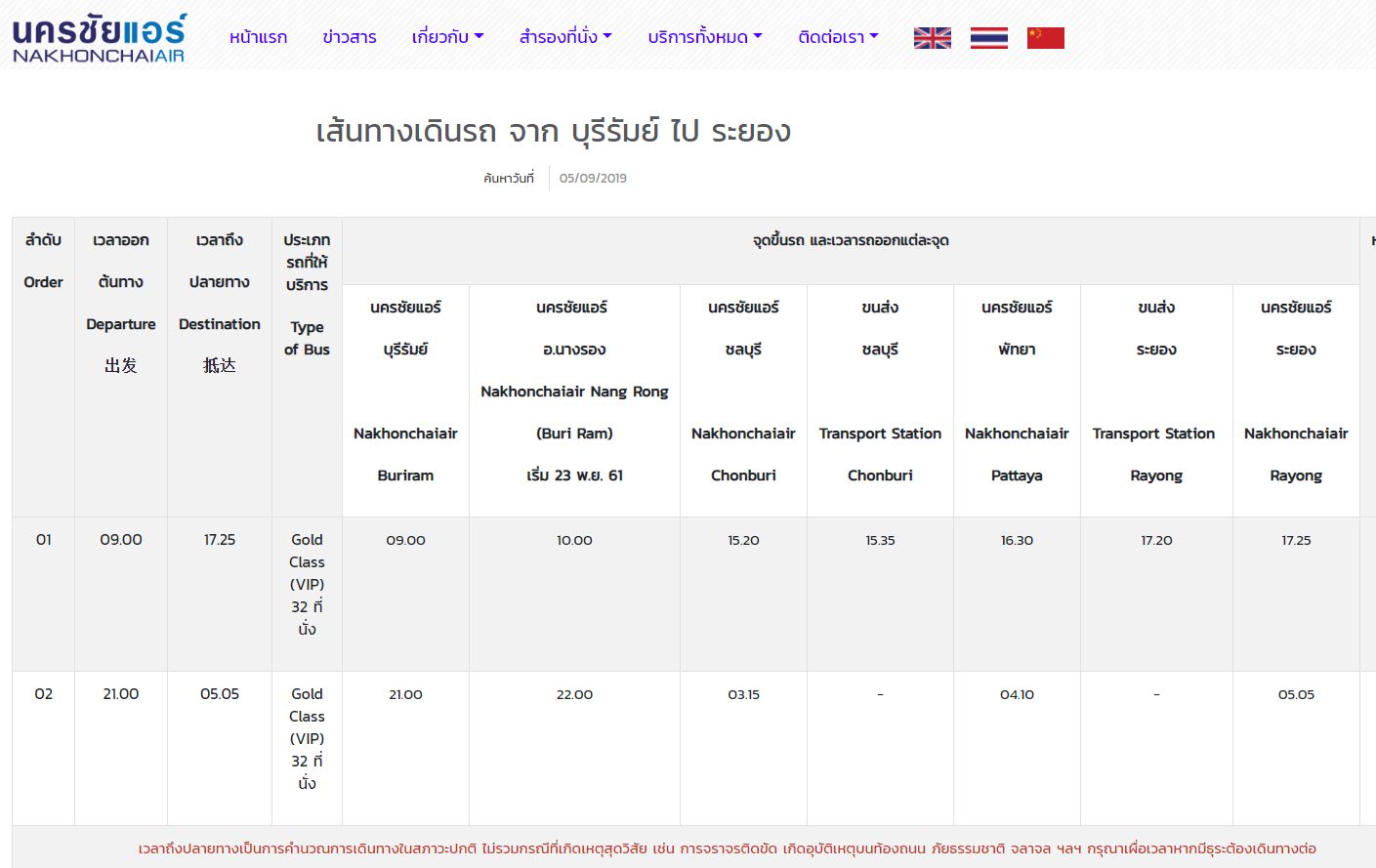Screen dimensions: 1376x868
Task: Open the ข่าวสาร news menu item
Action: coord(350,37)
